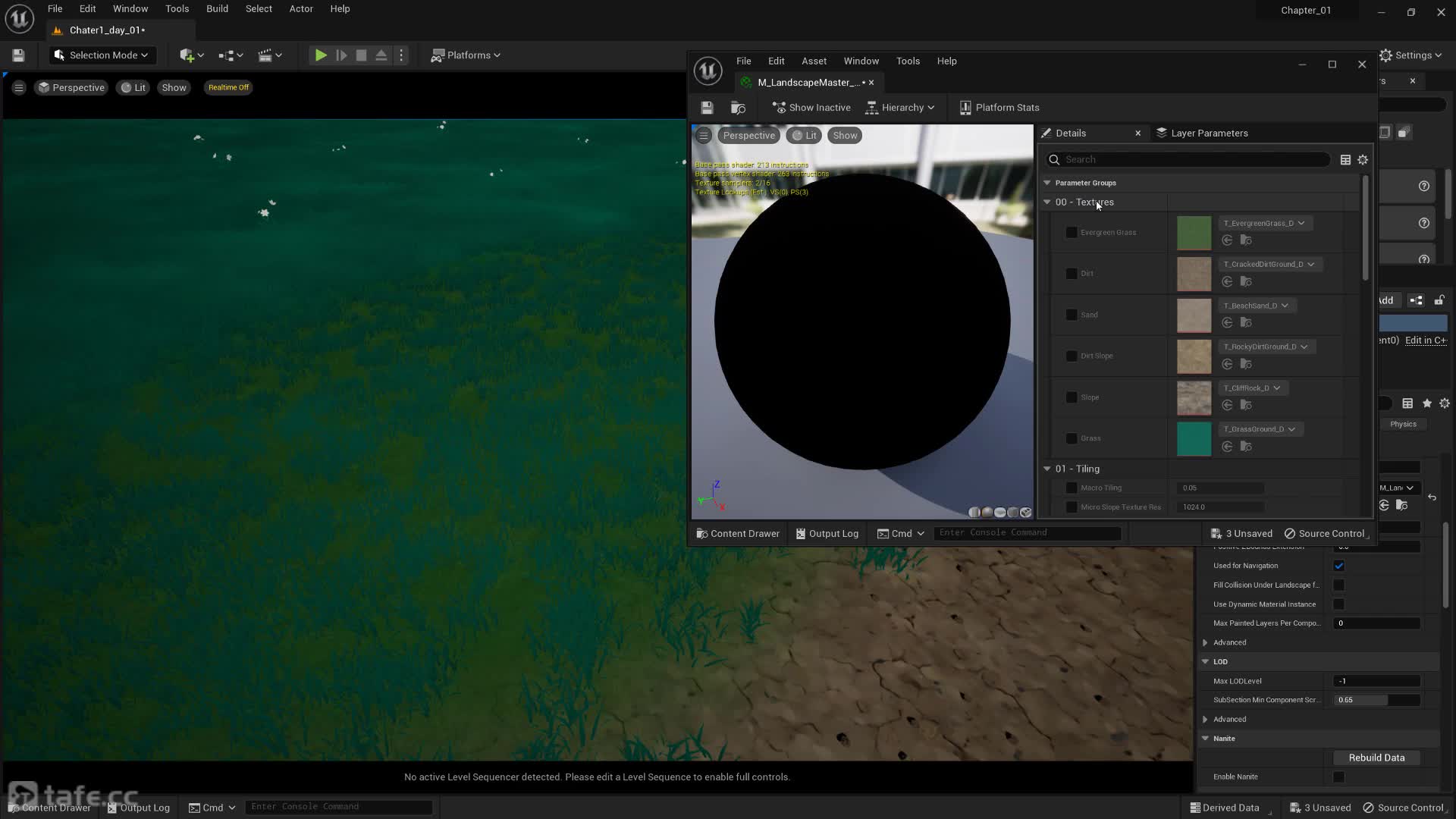Enable the Macro Tiling parameter checkbox
This screenshot has width=1456, height=819.
(1072, 488)
